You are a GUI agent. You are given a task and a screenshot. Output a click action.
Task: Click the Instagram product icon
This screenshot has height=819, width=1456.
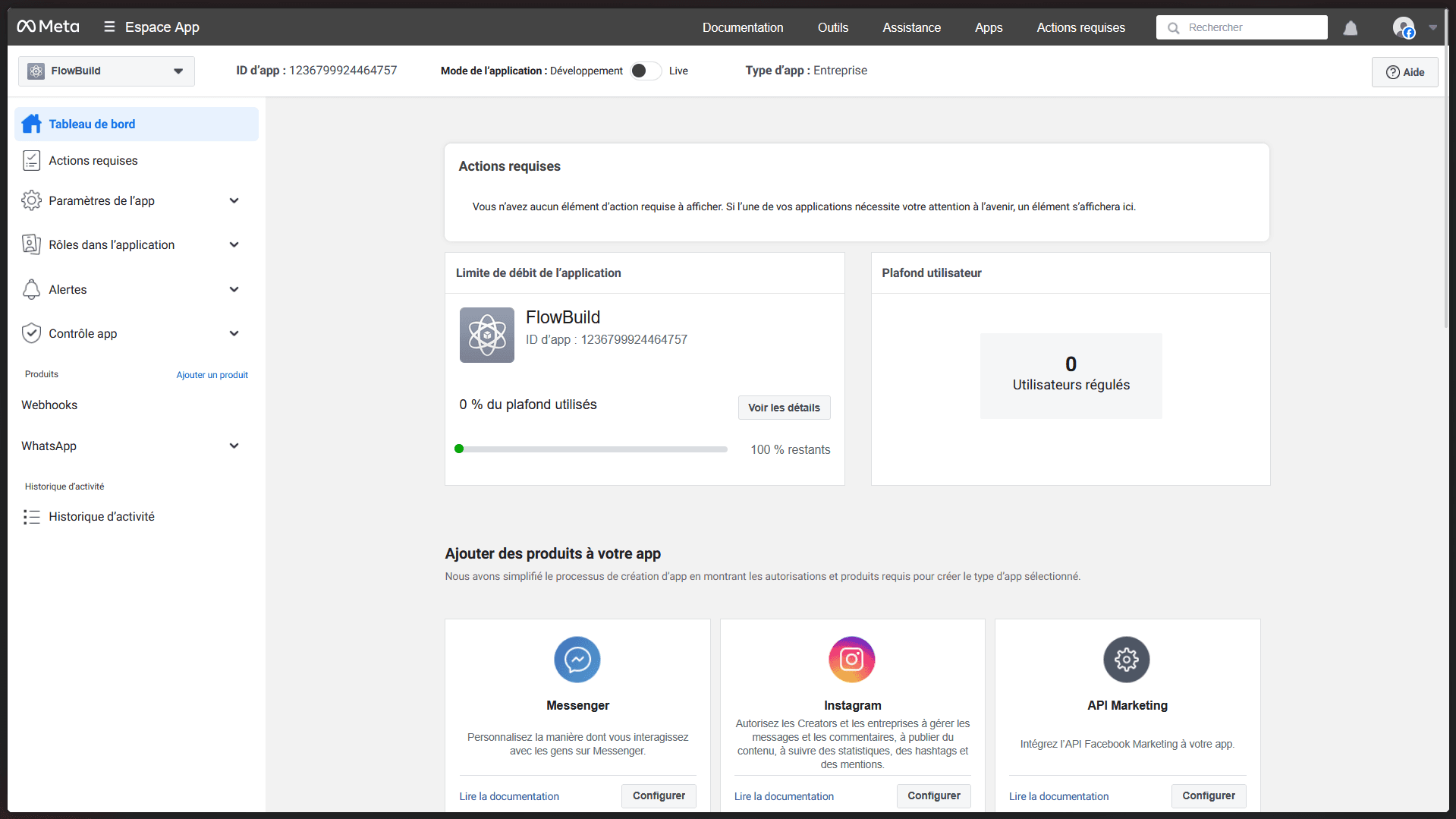(x=851, y=659)
